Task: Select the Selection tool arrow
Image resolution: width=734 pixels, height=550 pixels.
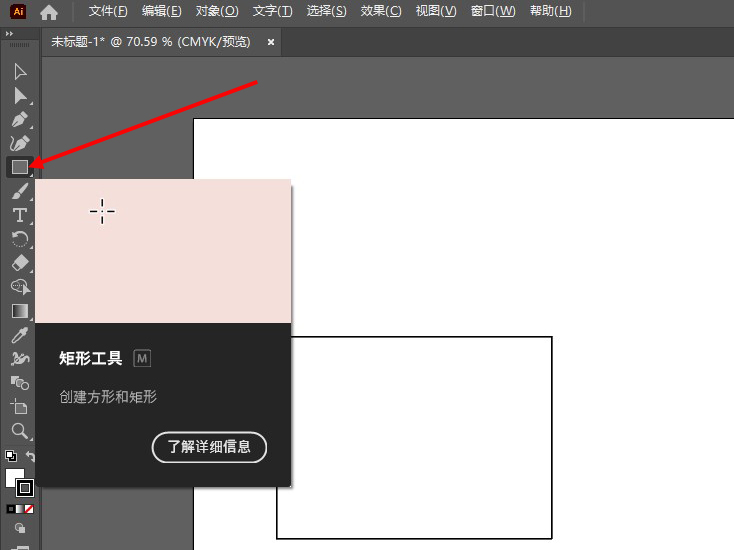Action: [19, 71]
